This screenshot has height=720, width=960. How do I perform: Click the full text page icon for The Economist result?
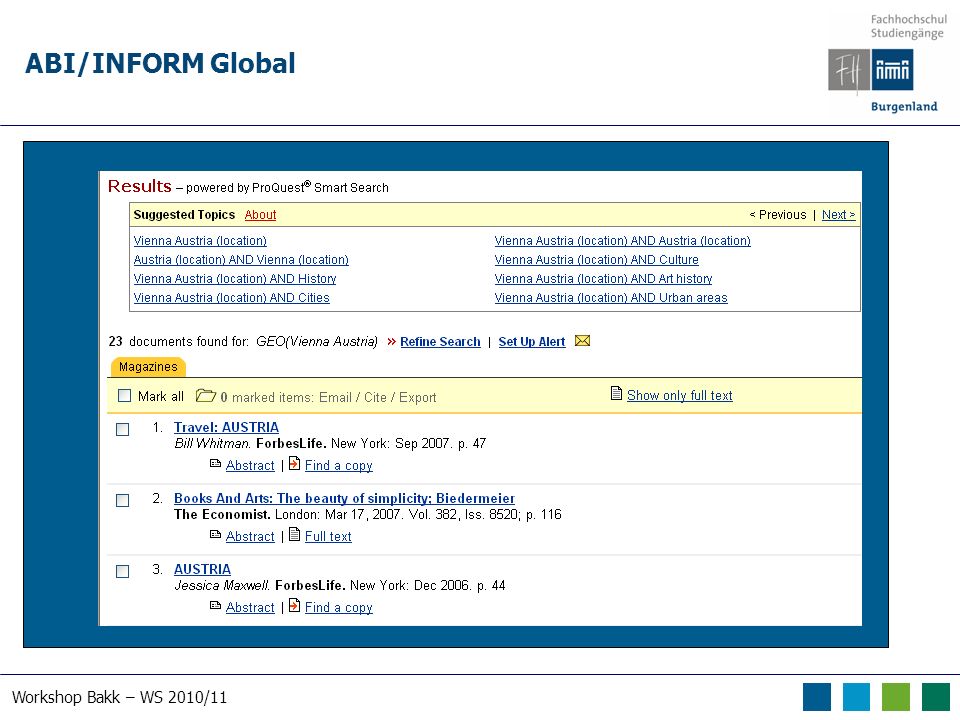click(x=294, y=534)
